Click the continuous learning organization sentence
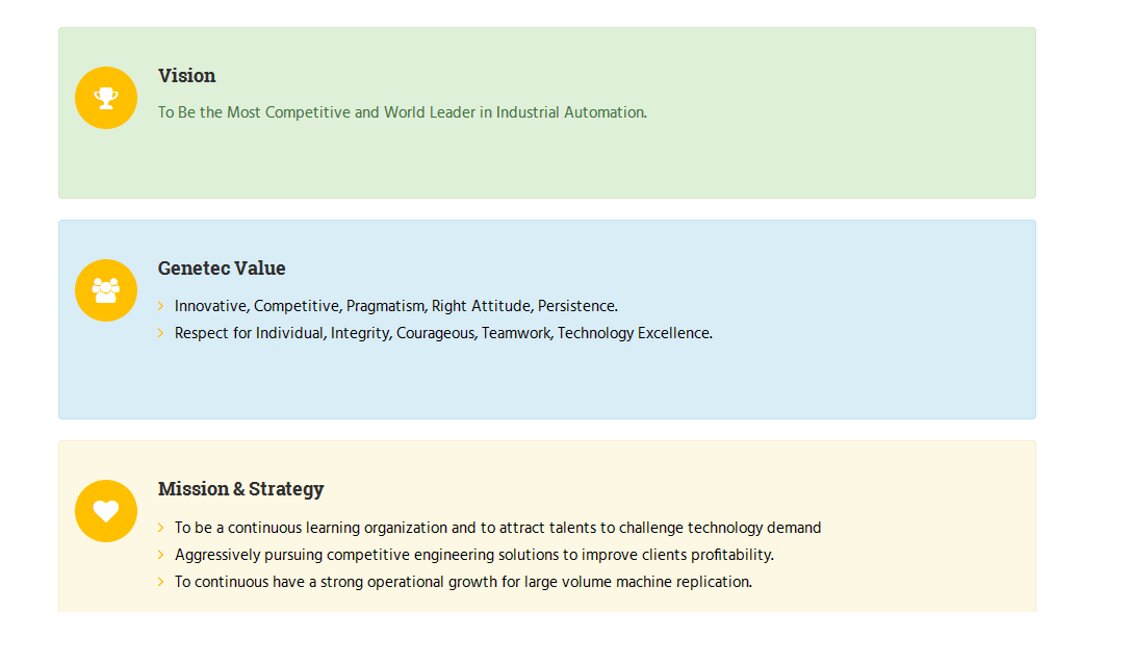 tap(498, 527)
